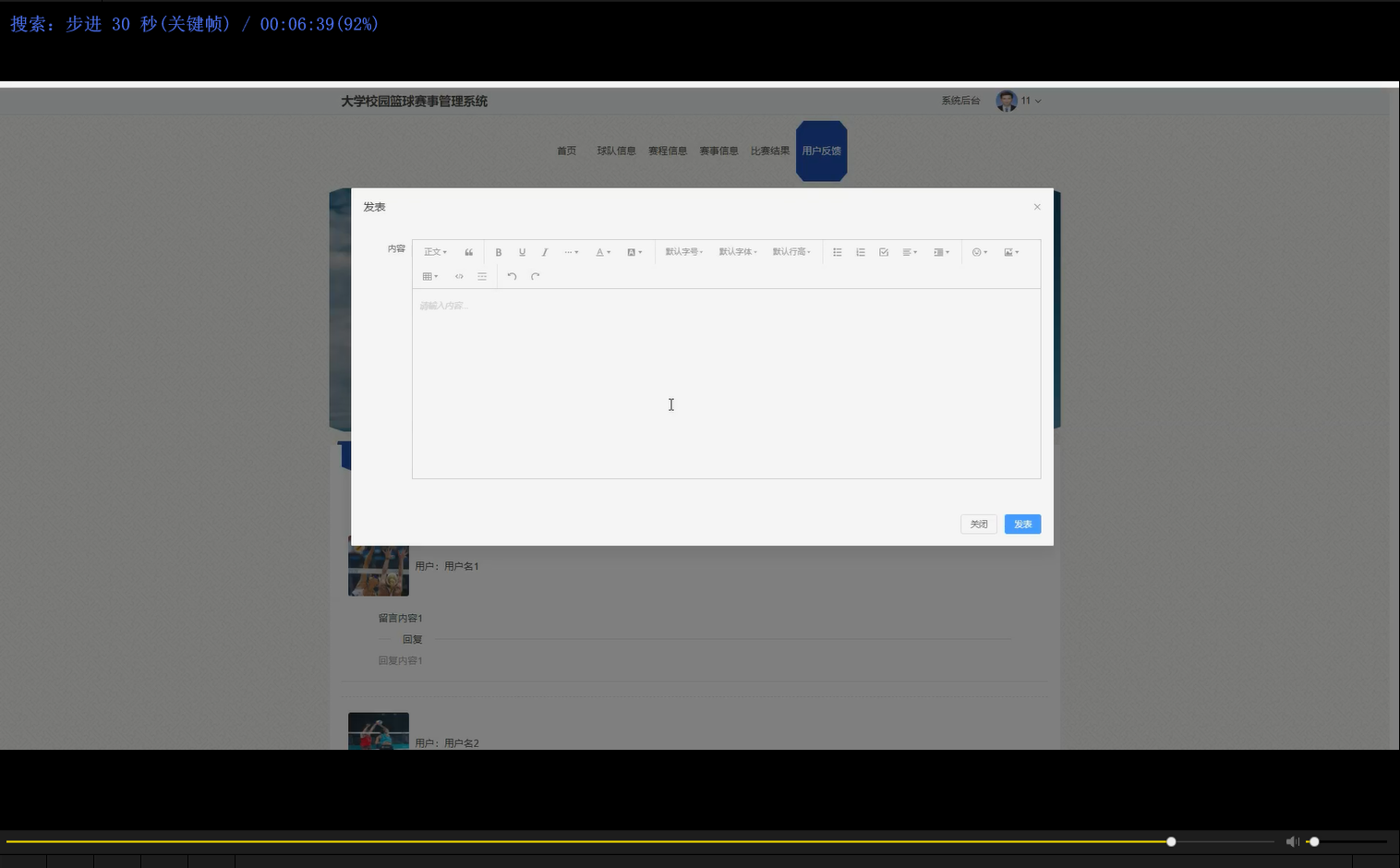1400x868 pixels.
Task: Open the text alignment menu
Action: coord(910,252)
